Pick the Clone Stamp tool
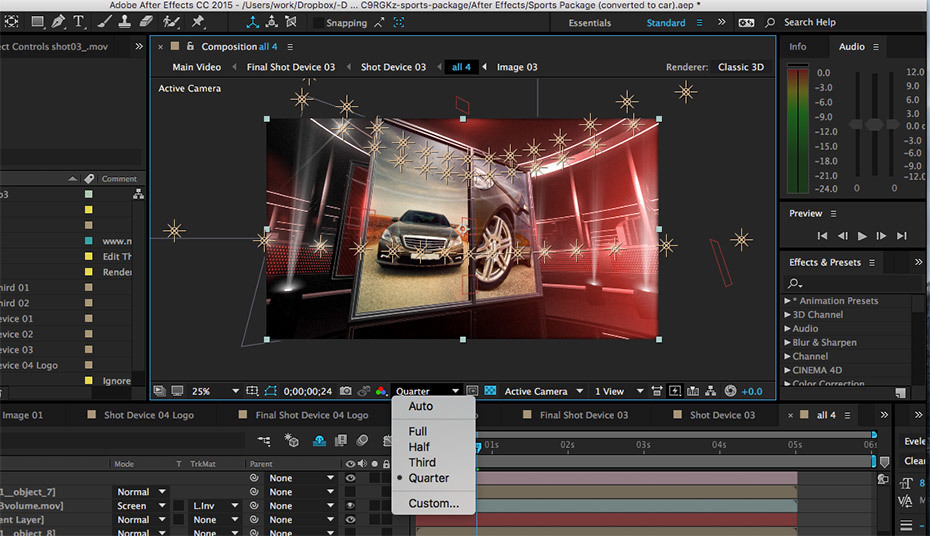Image resolution: width=930 pixels, height=536 pixels. [x=126, y=21]
